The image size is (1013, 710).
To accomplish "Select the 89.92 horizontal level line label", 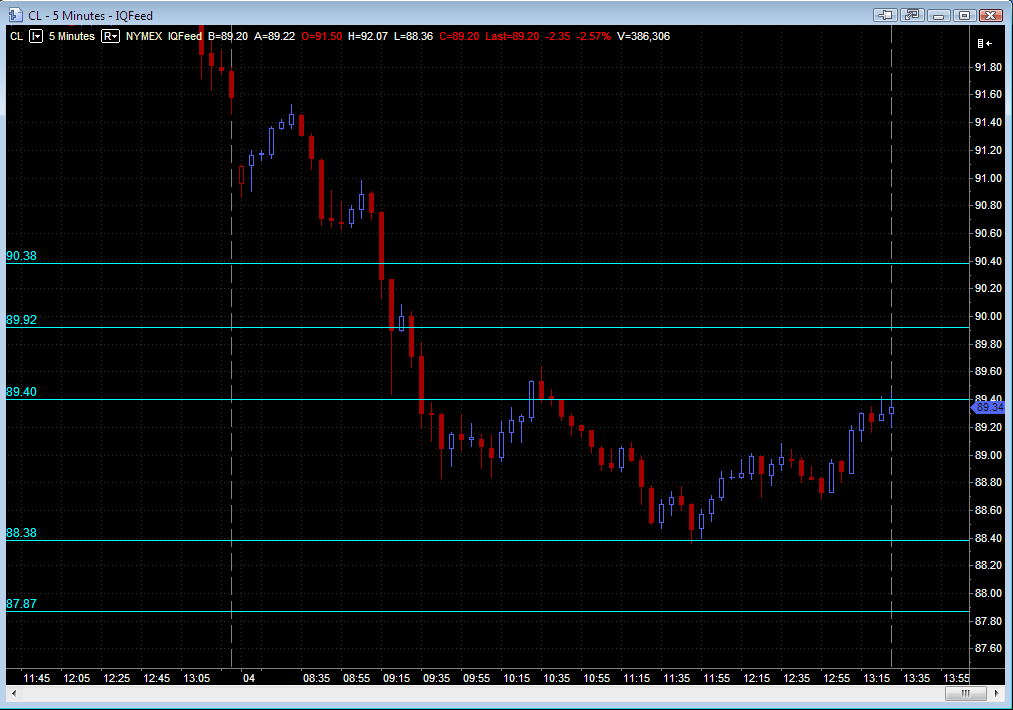I will point(21,320).
